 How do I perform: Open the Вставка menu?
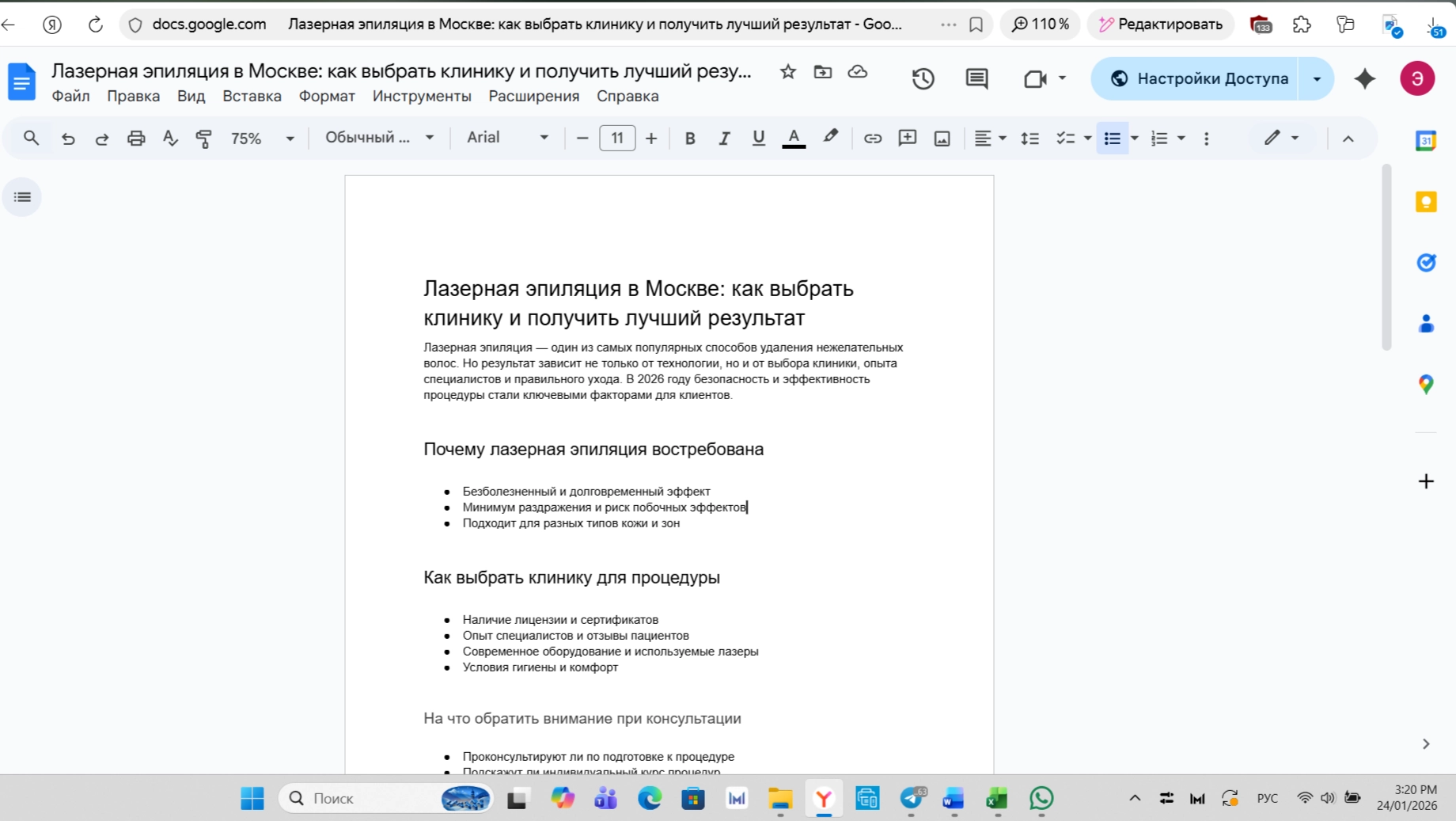tap(252, 96)
